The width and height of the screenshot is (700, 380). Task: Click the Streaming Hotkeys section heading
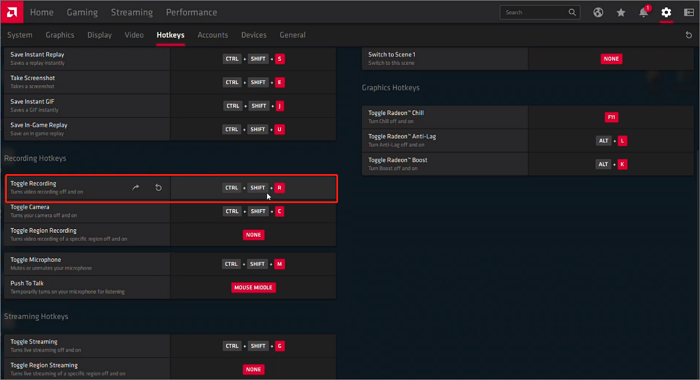click(36, 317)
